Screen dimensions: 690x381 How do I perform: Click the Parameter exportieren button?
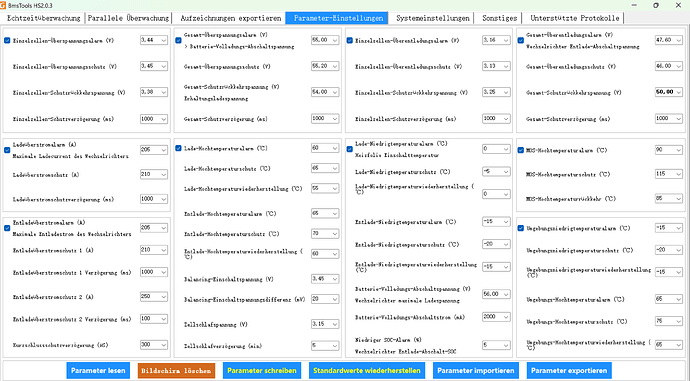[569, 370]
